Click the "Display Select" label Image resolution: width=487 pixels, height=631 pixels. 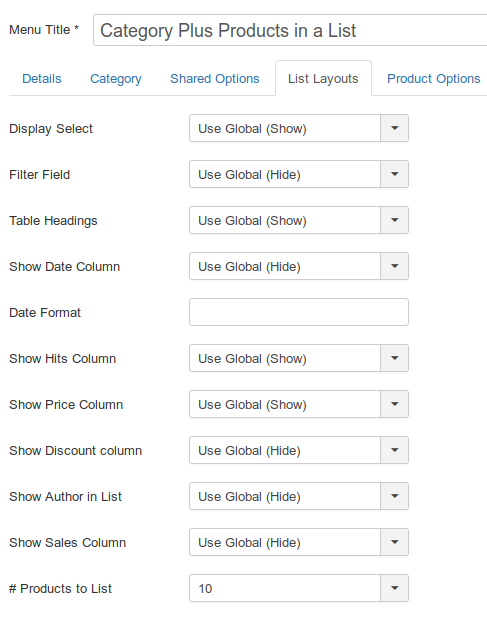coord(51,129)
